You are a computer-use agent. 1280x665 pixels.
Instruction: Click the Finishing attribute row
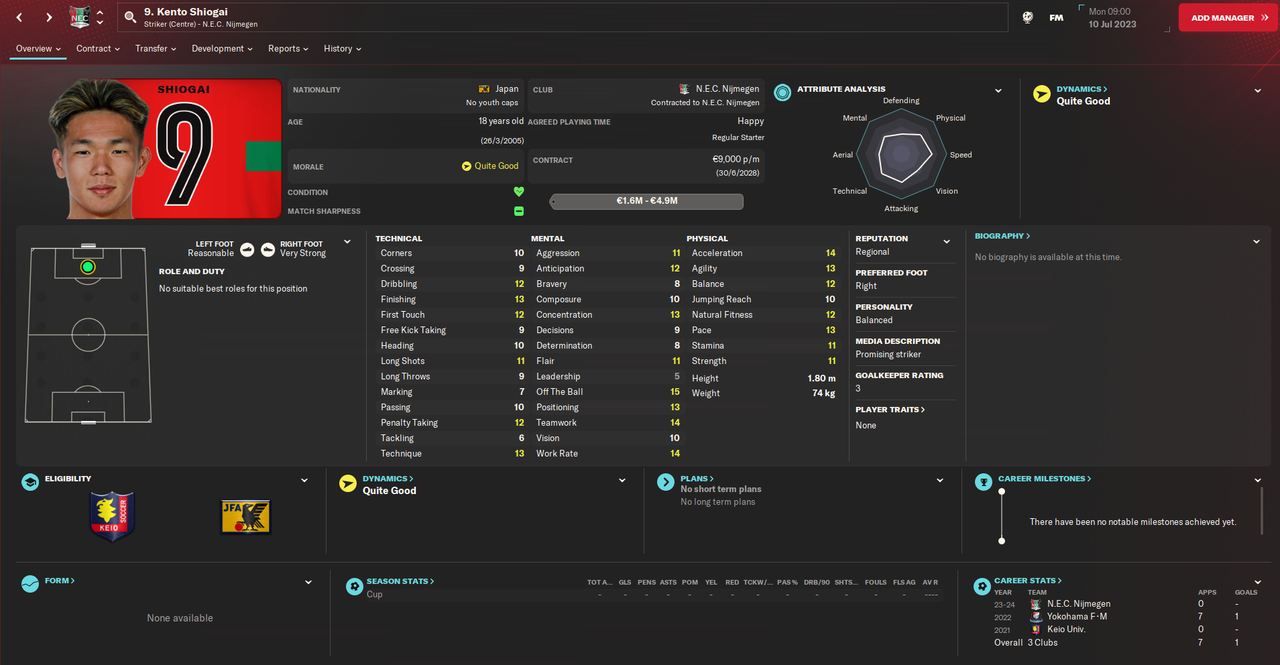452,299
